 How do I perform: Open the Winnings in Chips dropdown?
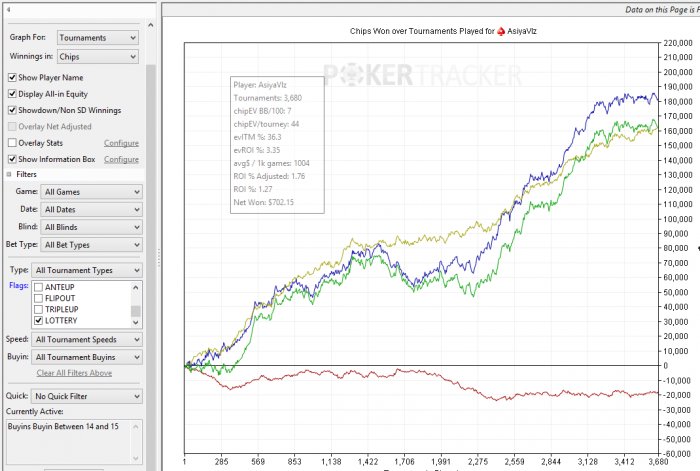98,57
